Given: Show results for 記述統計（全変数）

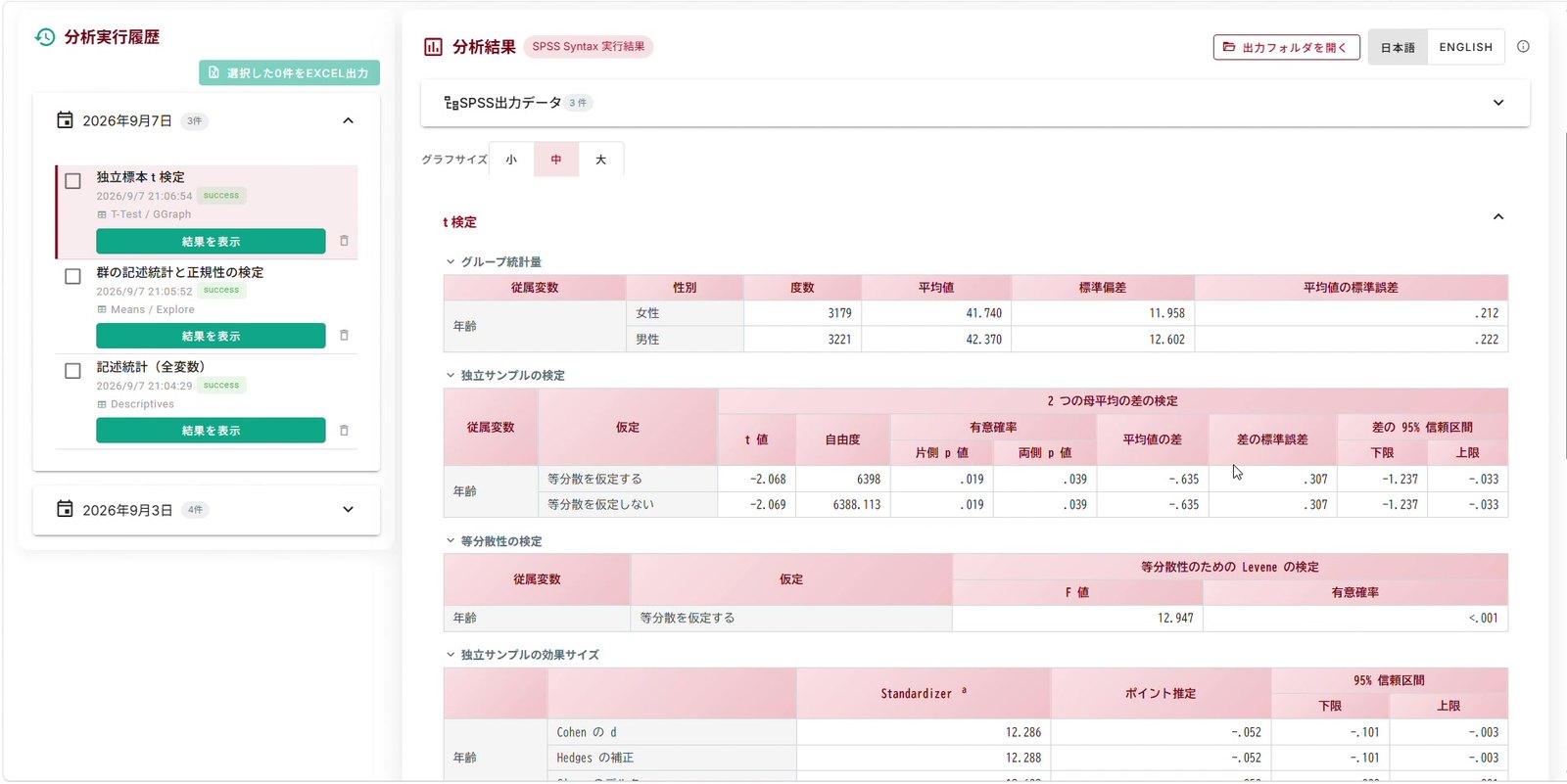Looking at the screenshot, I should [x=211, y=431].
